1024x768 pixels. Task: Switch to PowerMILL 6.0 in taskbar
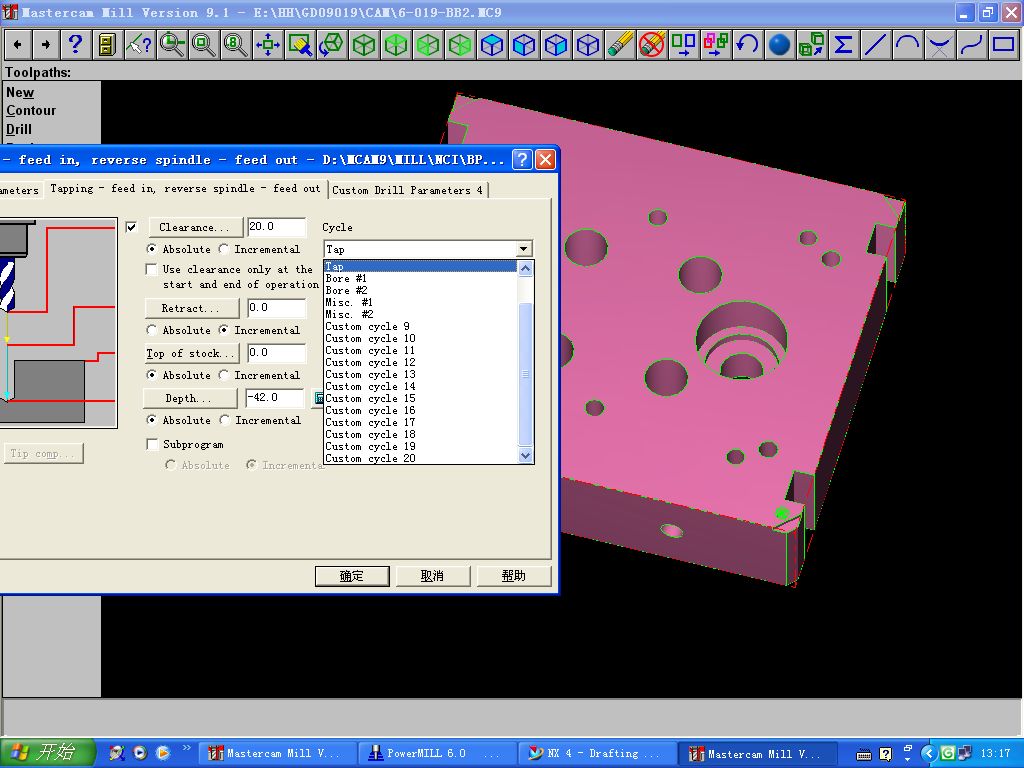438,753
